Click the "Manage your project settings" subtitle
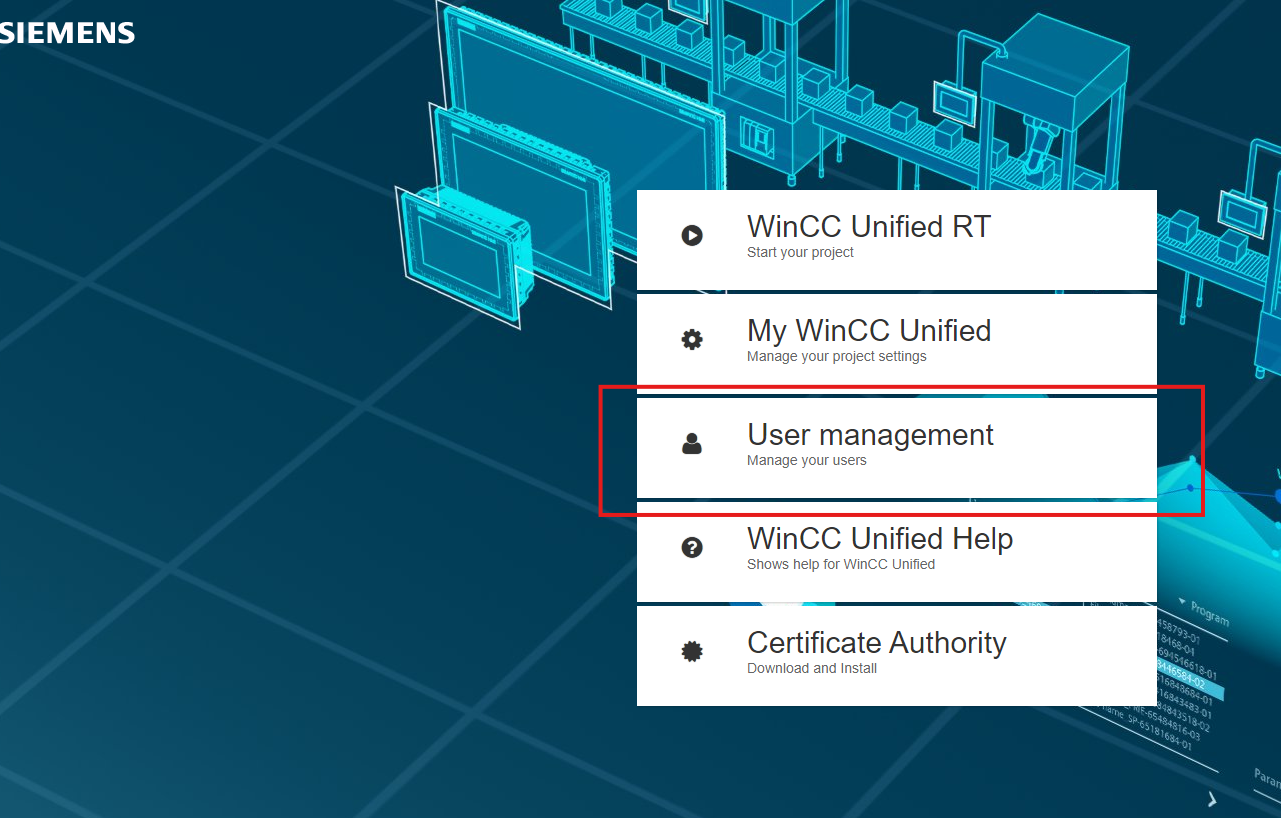The image size is (1281, 818). pyautogui.click(x=837, y=357)
